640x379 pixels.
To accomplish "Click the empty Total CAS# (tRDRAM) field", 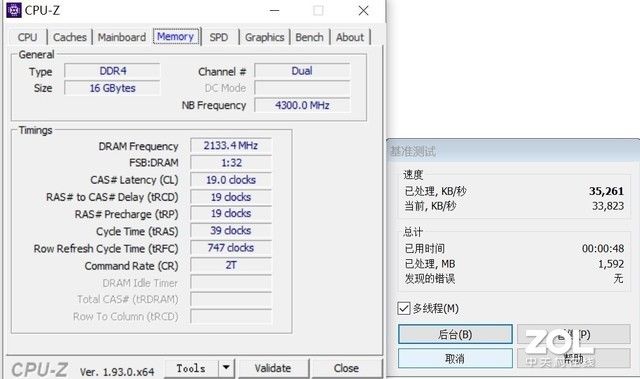I will pos(231,299).
